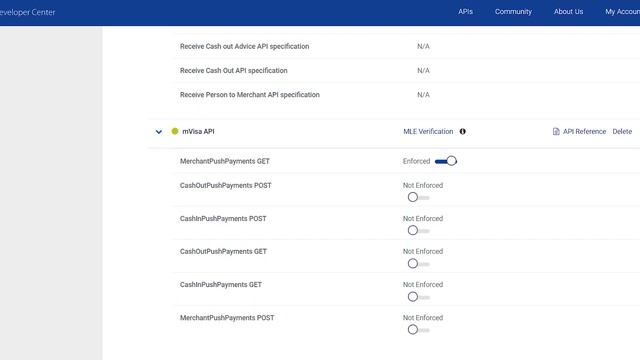Click the MerchantPushPayments GET label
The height and width of the screenshot is (360, 640).
224,161
